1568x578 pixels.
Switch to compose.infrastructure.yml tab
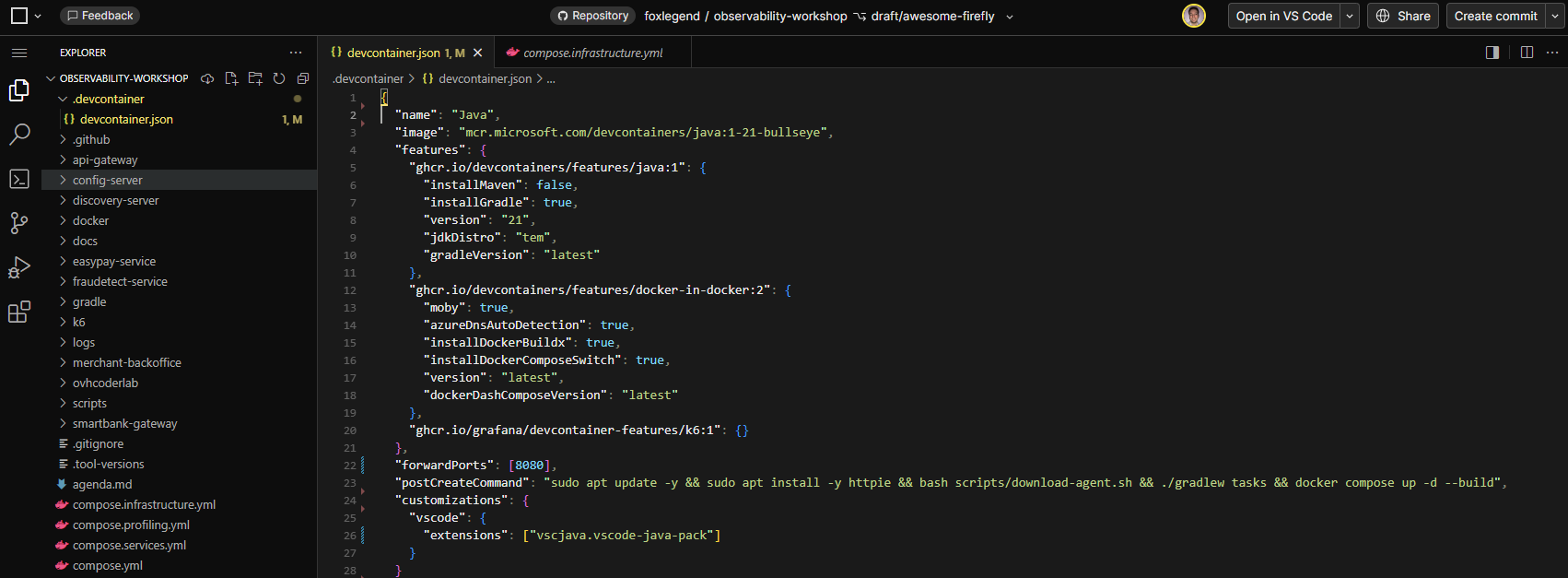(x=592, y=53)
